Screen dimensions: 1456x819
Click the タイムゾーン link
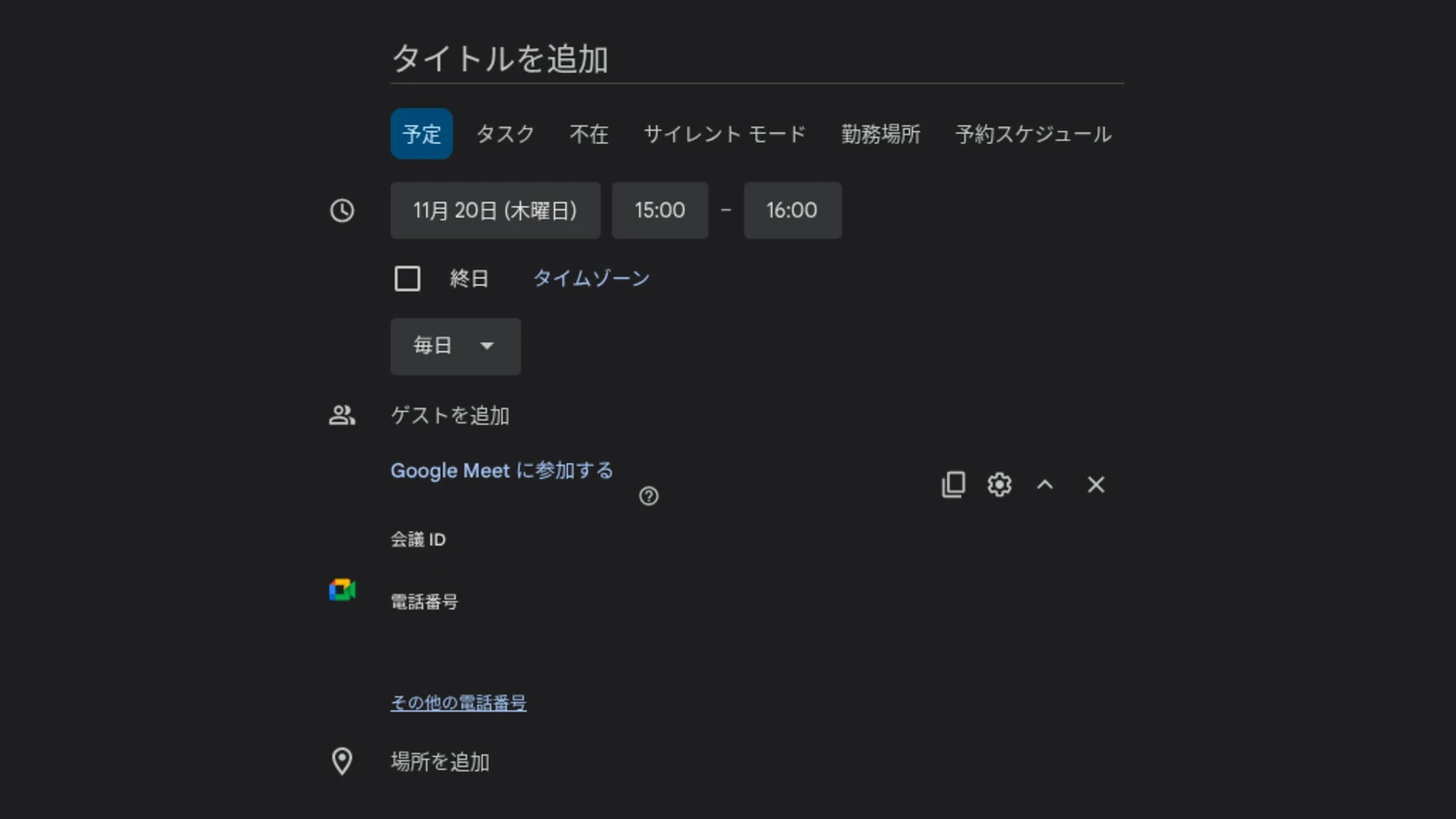pyautogui.click(x=591, y=278)
